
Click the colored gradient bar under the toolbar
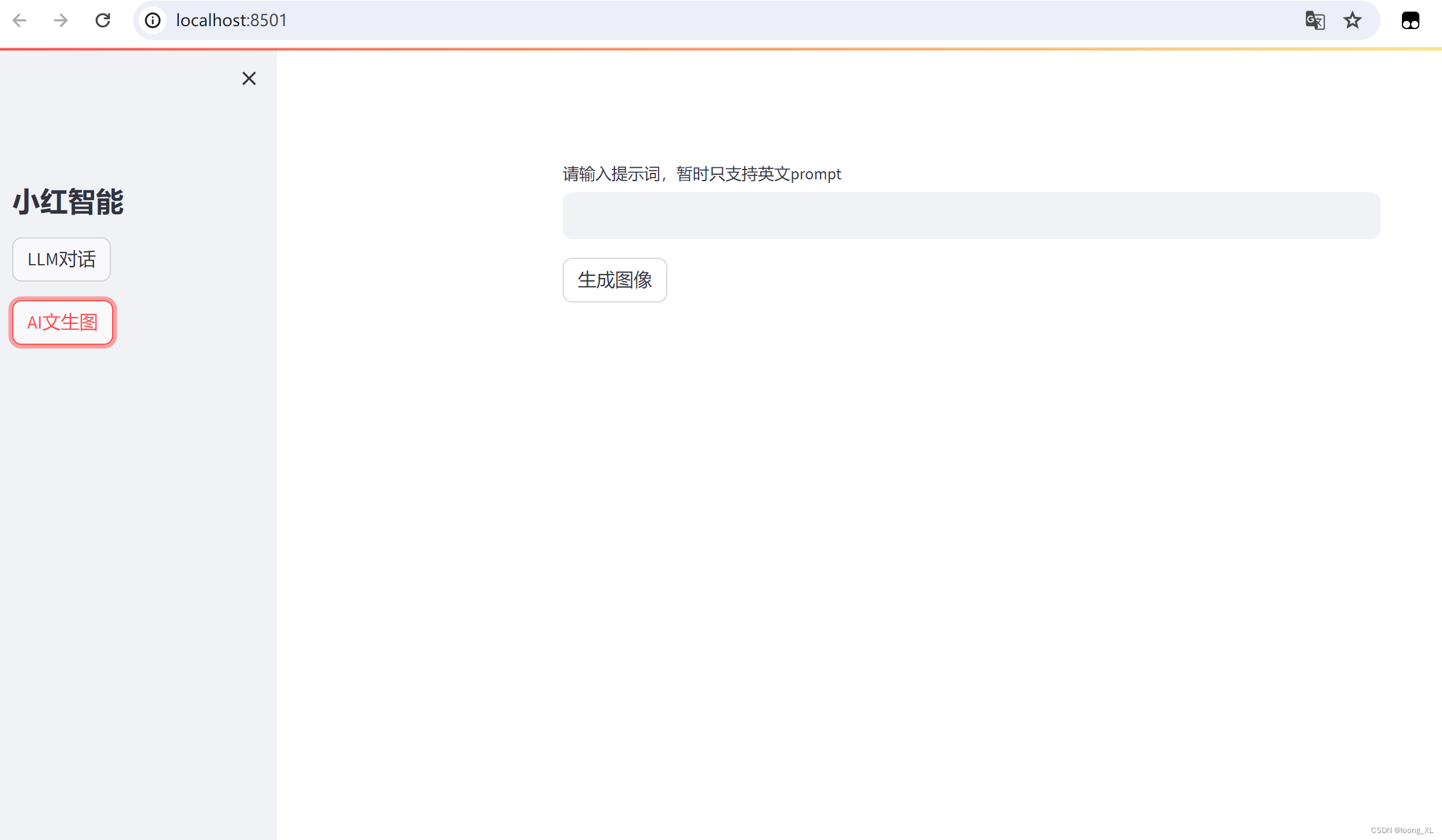click(x=720, y=49)
